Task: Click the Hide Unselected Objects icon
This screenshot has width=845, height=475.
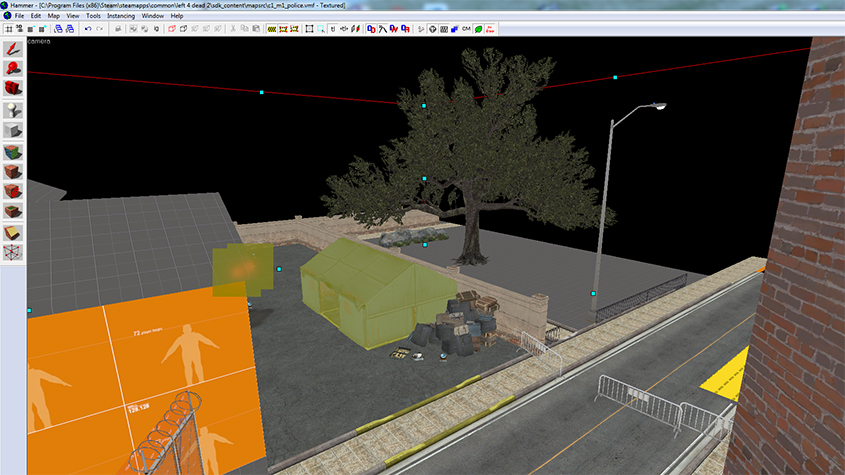Action: 184,29
